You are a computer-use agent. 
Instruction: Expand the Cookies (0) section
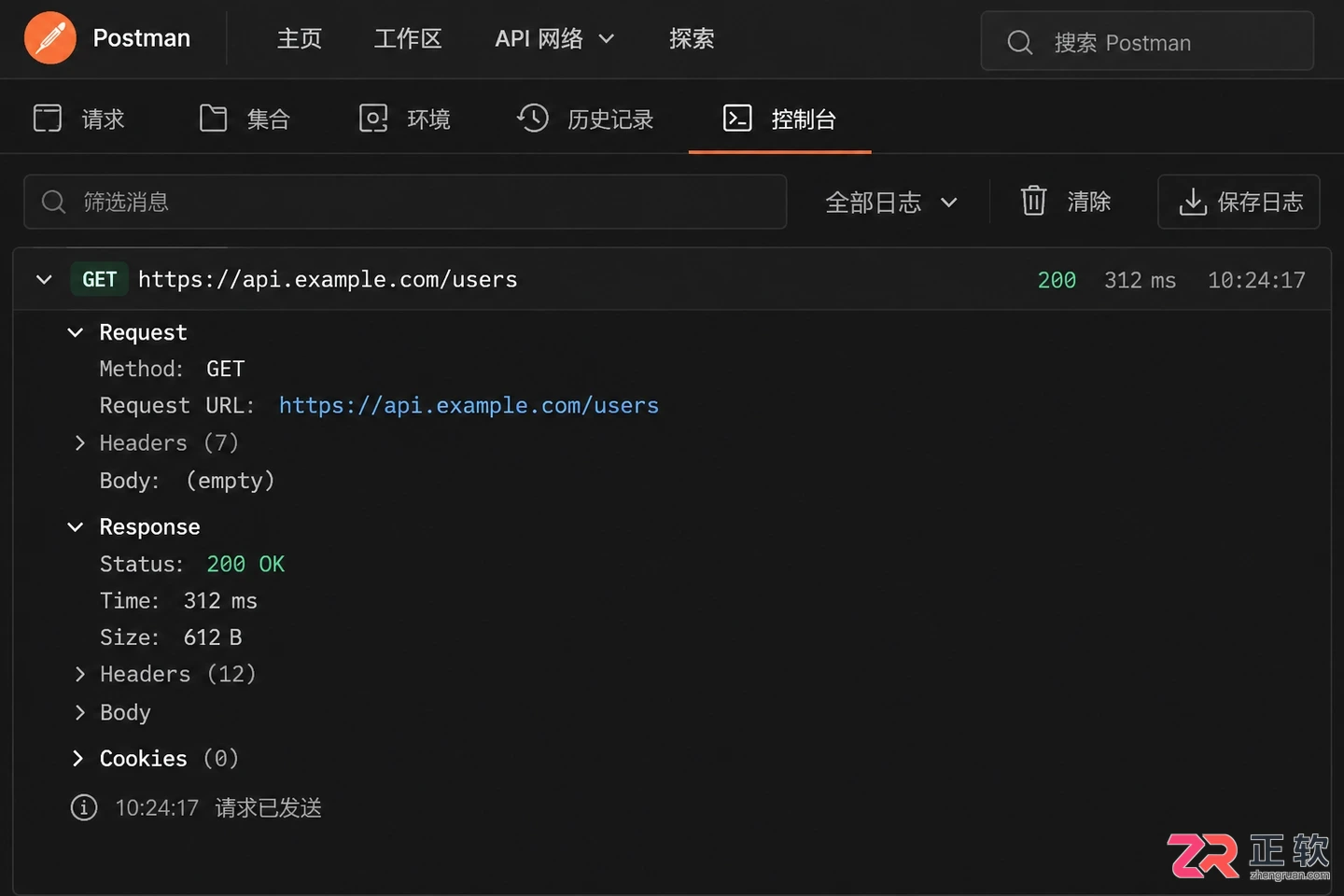coord(78,758)
